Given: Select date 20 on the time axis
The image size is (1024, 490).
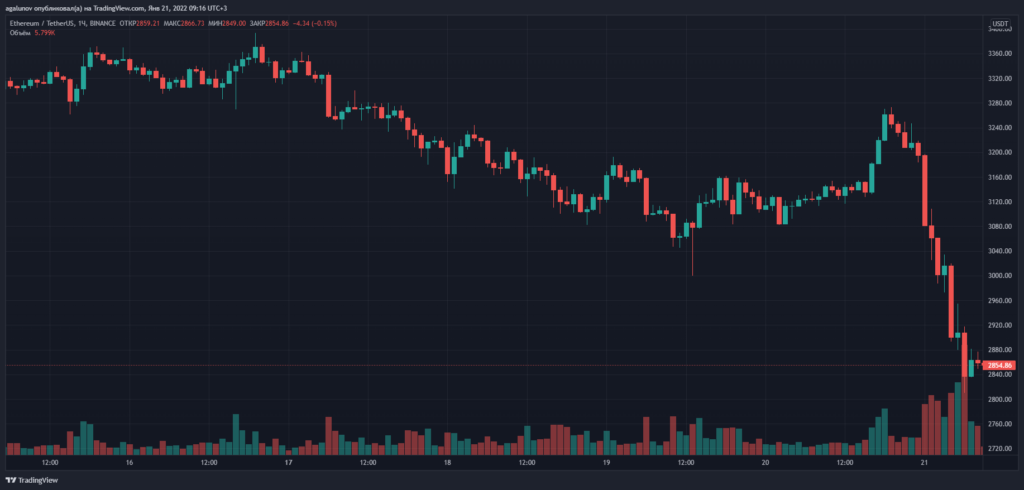Looking at the screenshot, I should coord(766,464).
